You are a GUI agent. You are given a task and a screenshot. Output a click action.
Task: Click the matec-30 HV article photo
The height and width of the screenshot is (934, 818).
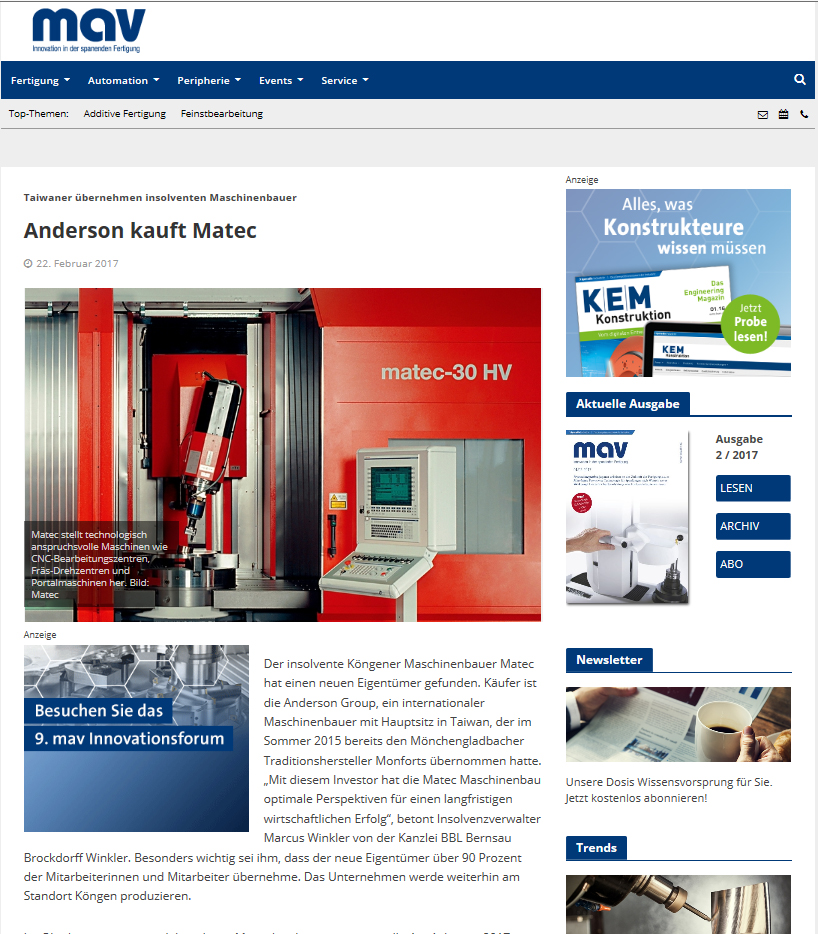coord(283,455)
